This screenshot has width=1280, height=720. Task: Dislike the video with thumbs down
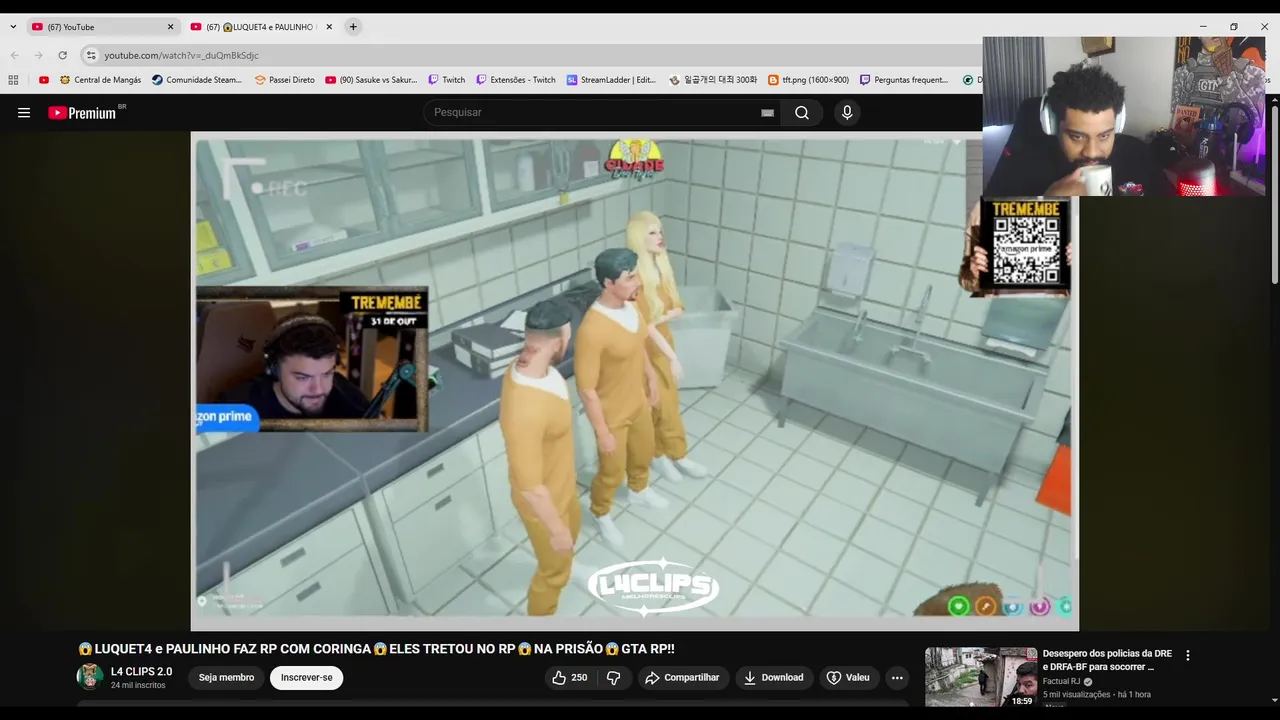point(613,677)
